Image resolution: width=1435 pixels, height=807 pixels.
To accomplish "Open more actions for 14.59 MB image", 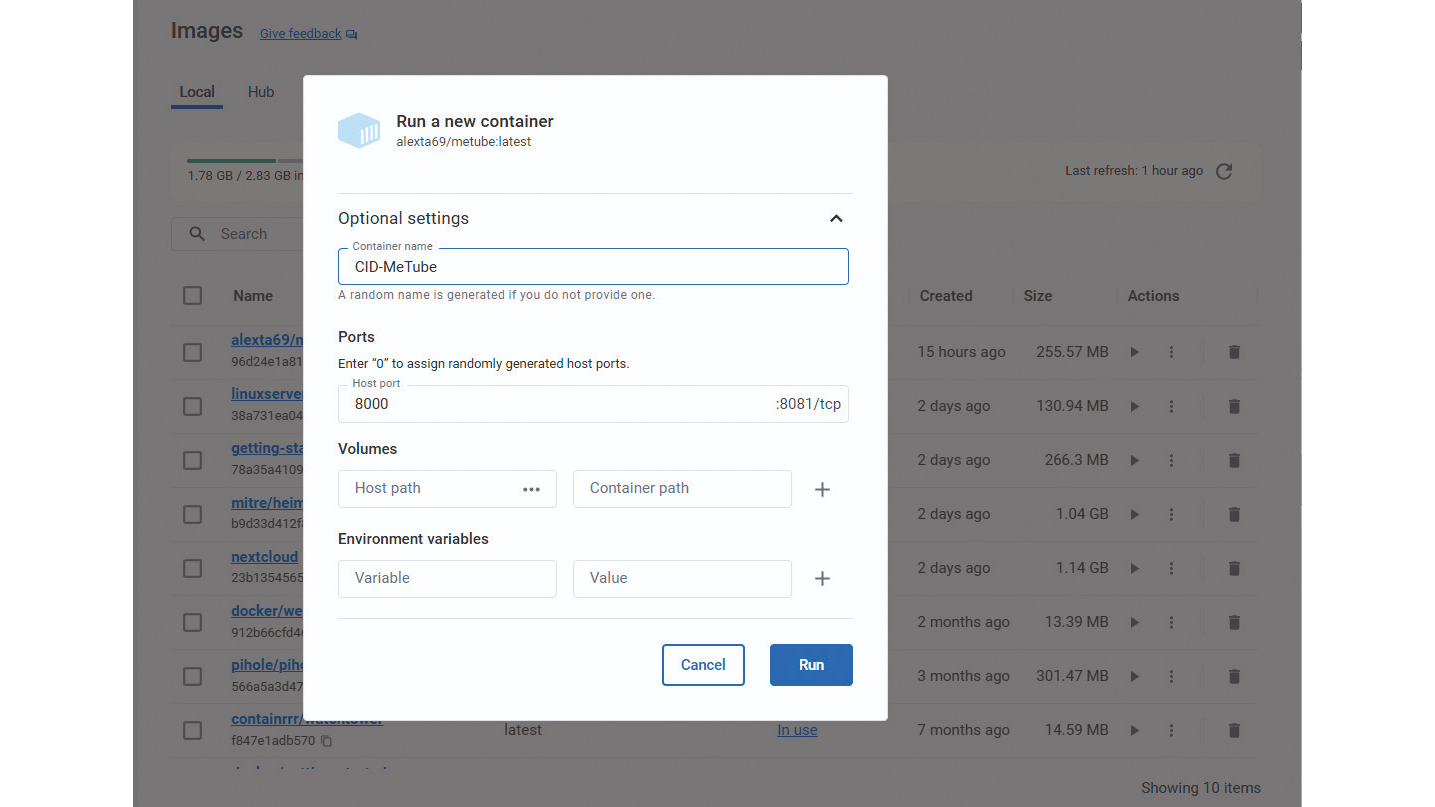I will (1171, 730).
